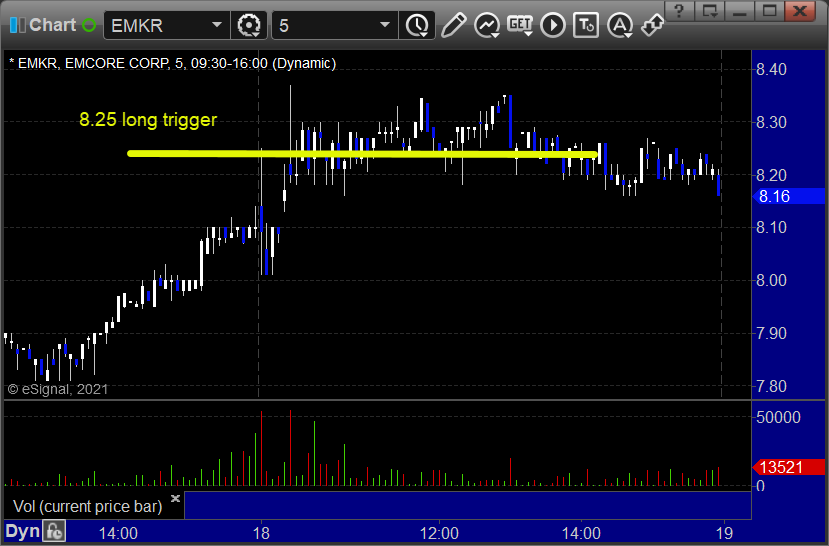
Task: Select the yellow trigger line
Action: 363,154
